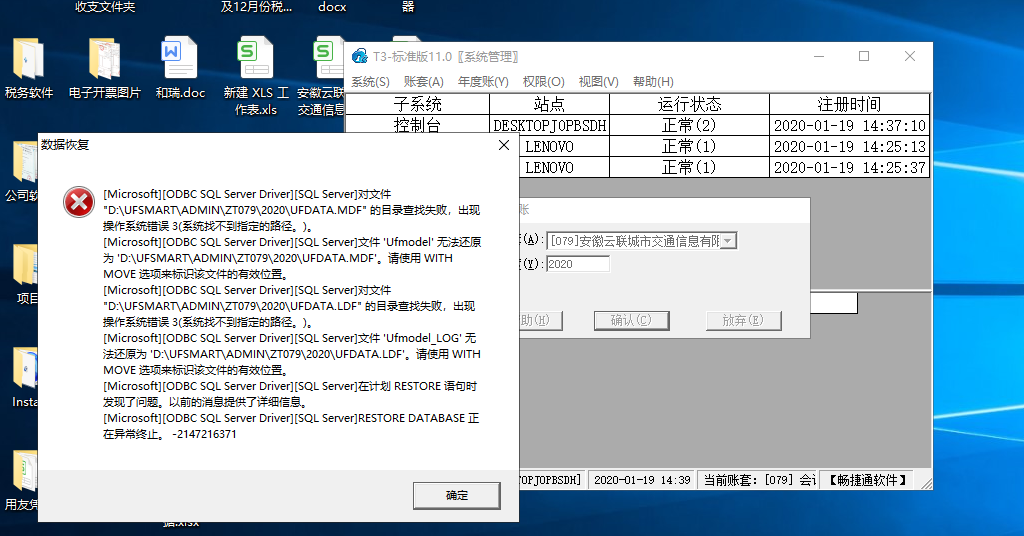1024x536 pixels.
Task: Click the 2020-01-19 14:39 status bar time
Action: click(x=642, y=481)
